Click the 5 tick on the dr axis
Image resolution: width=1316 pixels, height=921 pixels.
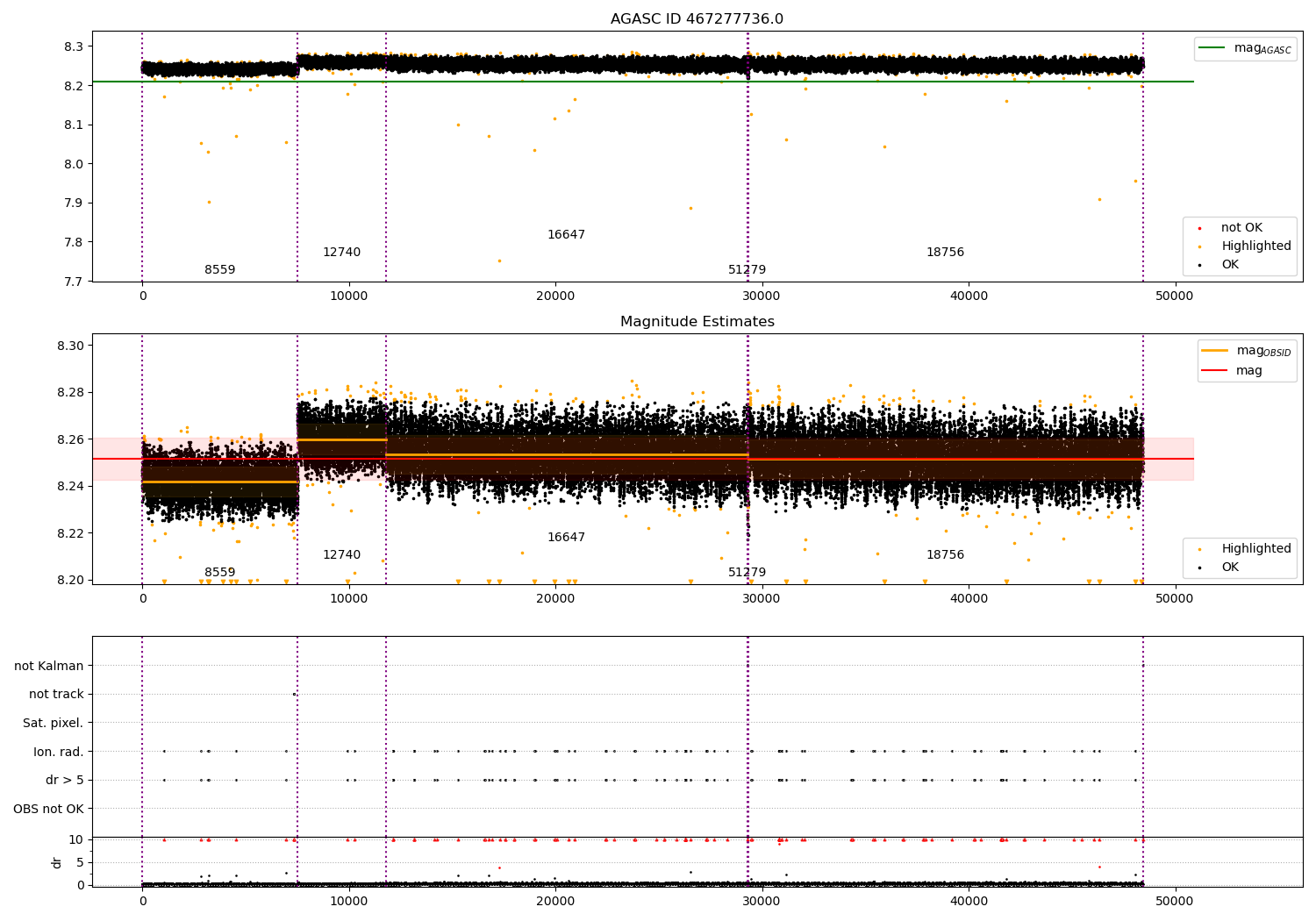(80, 862)
